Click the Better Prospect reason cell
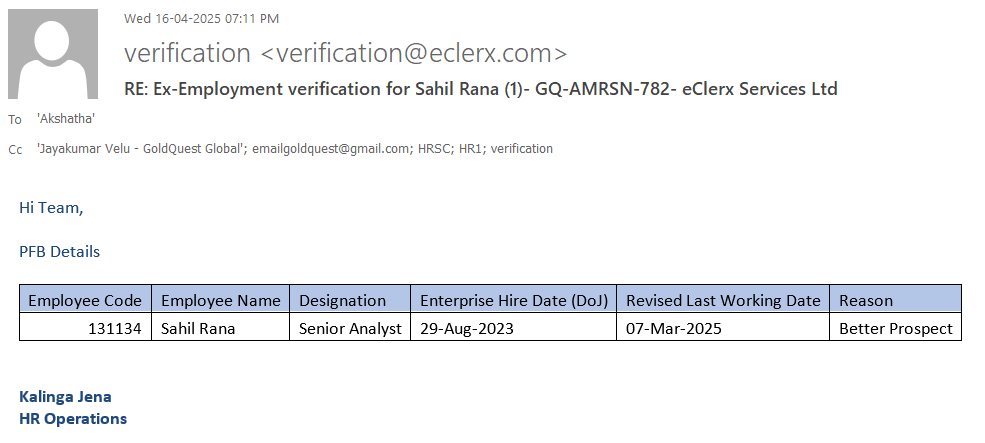 [x=895, y=328]
